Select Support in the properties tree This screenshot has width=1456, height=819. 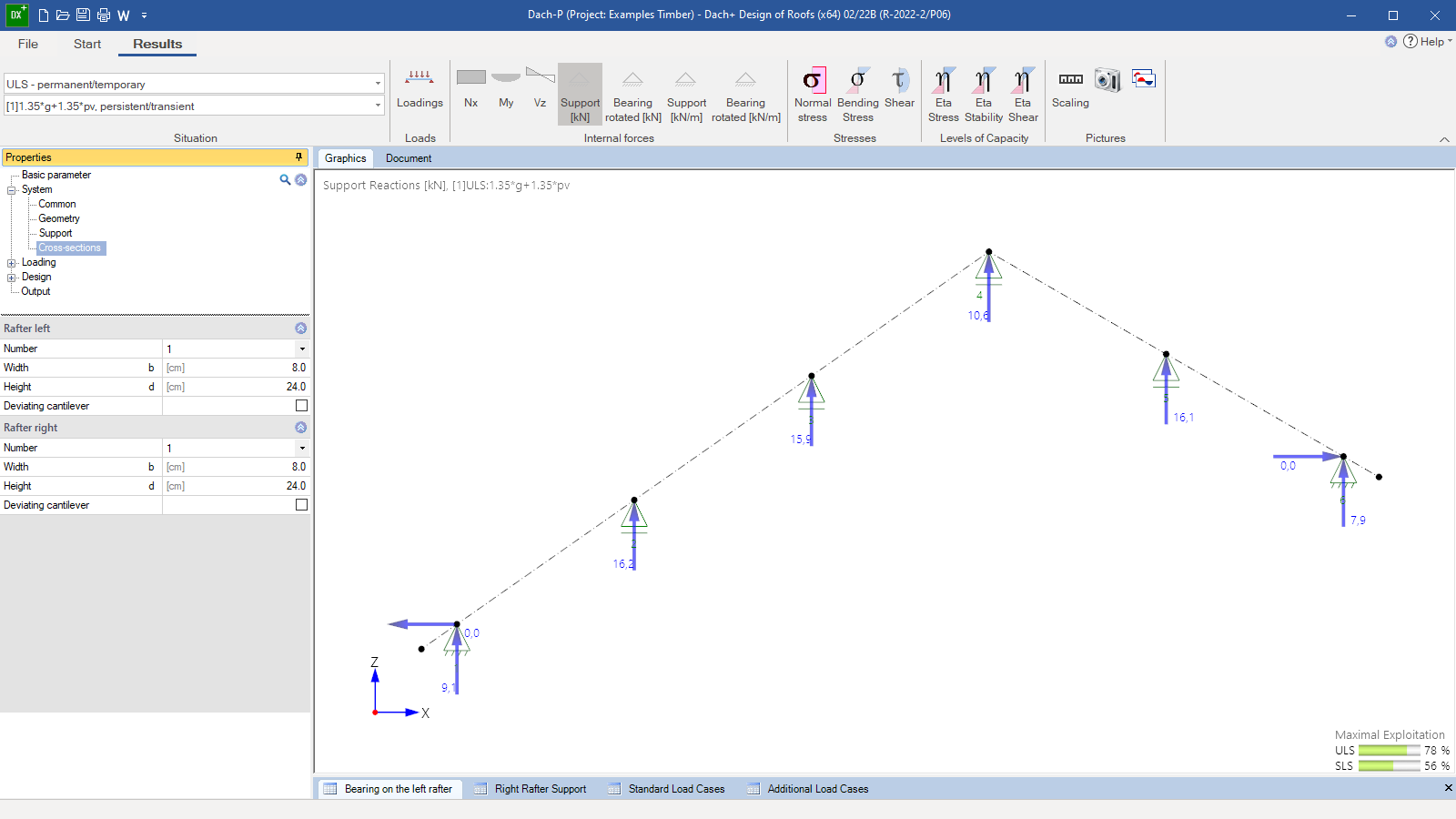coord(56,233)
